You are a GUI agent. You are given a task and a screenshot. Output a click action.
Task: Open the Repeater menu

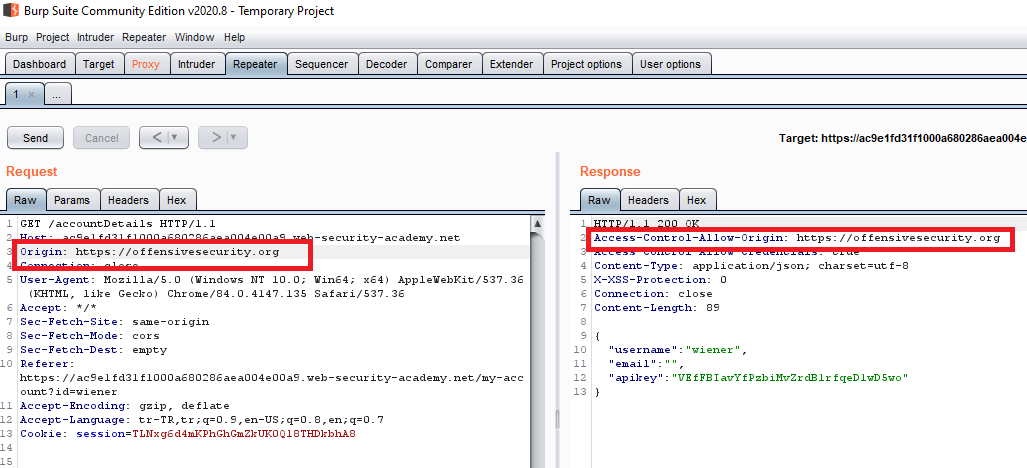point(144,37)
